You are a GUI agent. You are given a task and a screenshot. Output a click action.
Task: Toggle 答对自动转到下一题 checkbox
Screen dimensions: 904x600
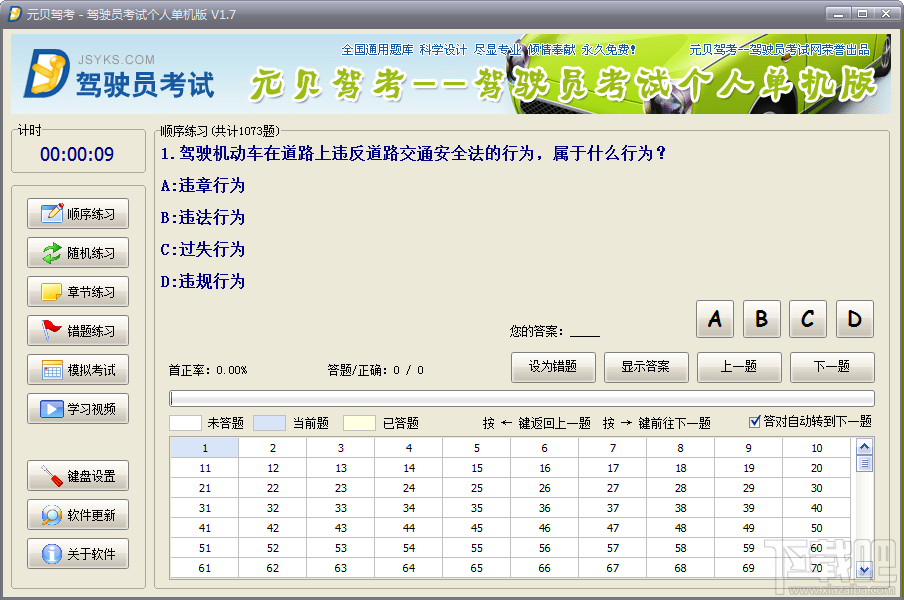[753, 422]
